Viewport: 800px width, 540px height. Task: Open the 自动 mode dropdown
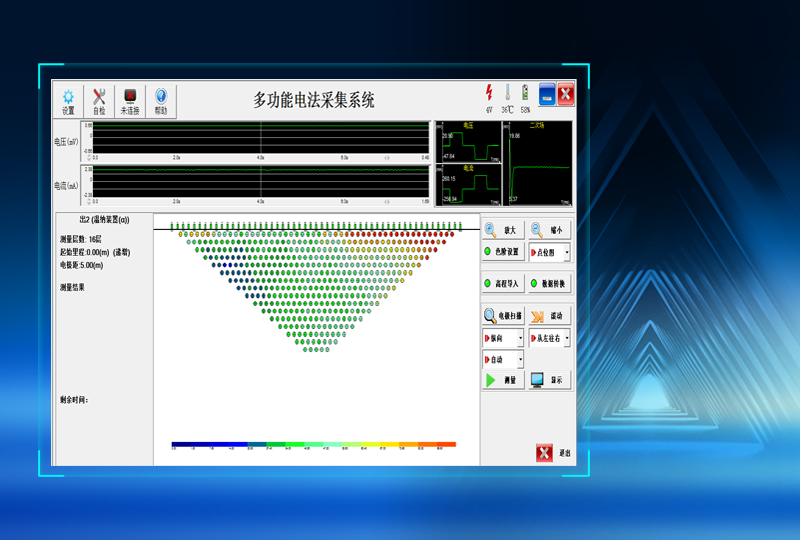pyautogui.click(x=520, y=359)
